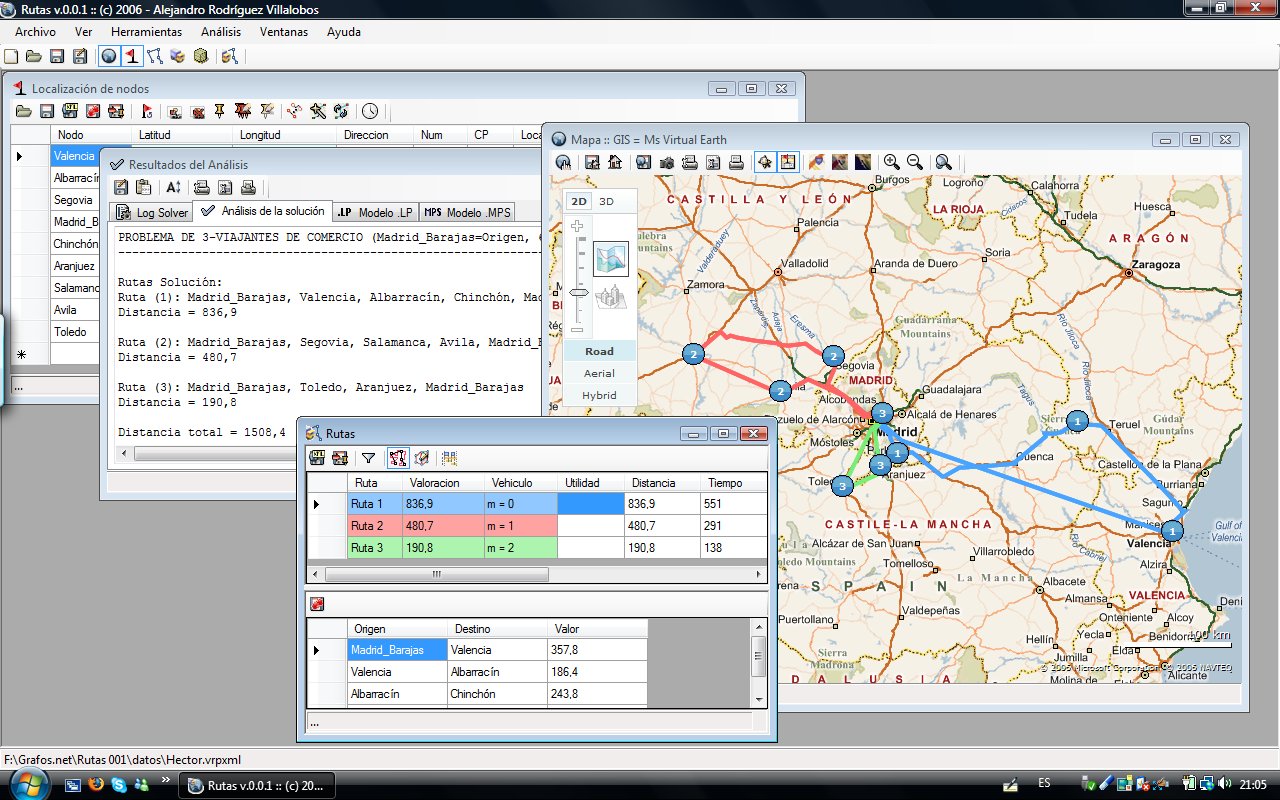Click the map zoom slider handle
This screenshot has height=800, width=1280.
tap(578, 292)
